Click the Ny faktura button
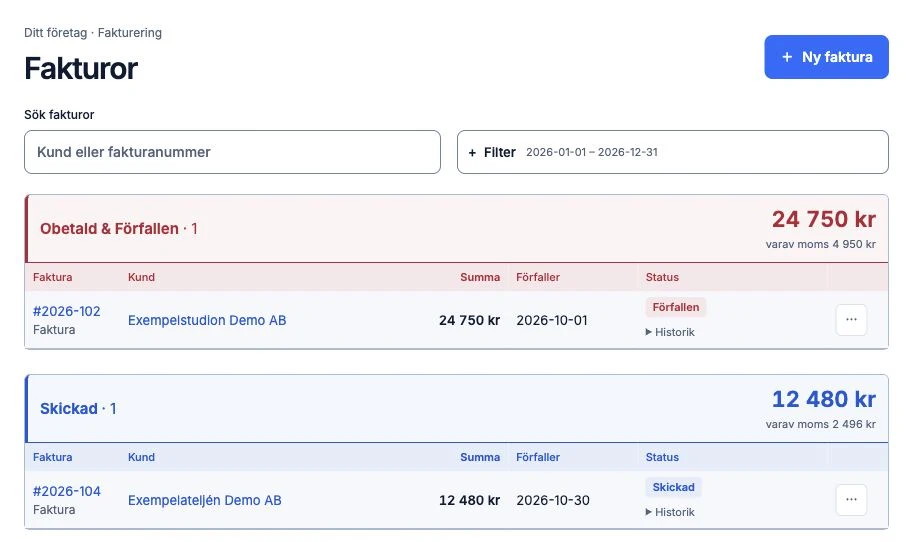The width and height of the screenshot is (913, 542). 826,57
